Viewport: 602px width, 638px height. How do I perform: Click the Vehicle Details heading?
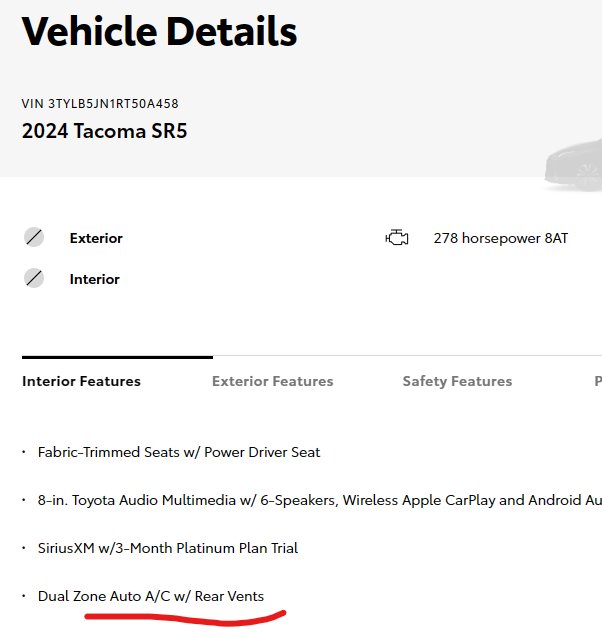tap(159, 32)
